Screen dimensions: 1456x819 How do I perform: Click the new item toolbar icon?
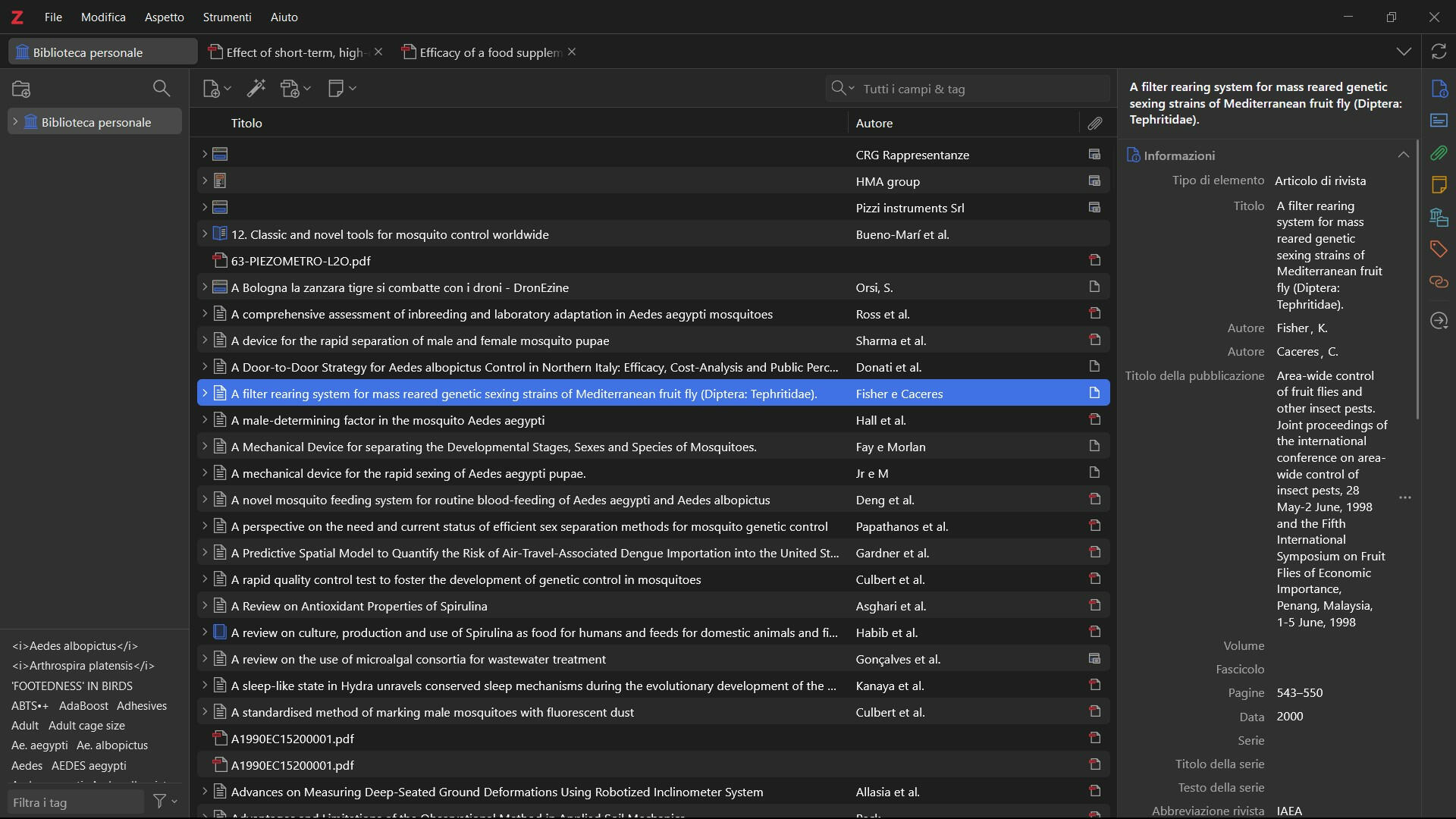click(x=212, y=89)
